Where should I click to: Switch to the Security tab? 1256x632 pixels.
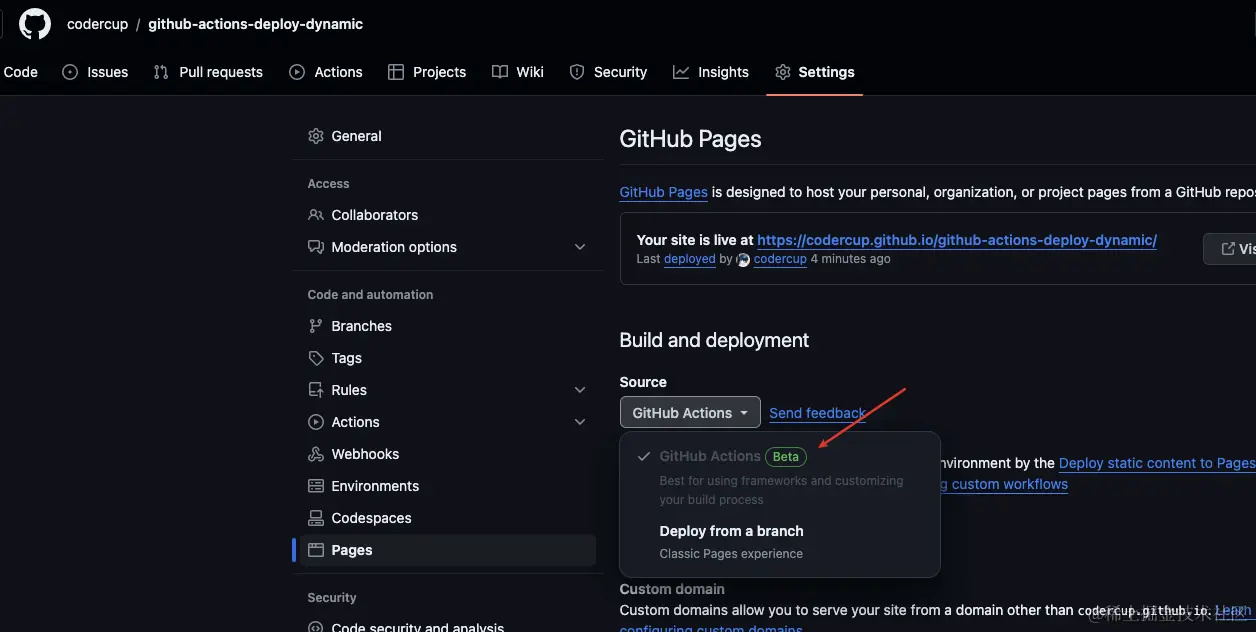608,72
